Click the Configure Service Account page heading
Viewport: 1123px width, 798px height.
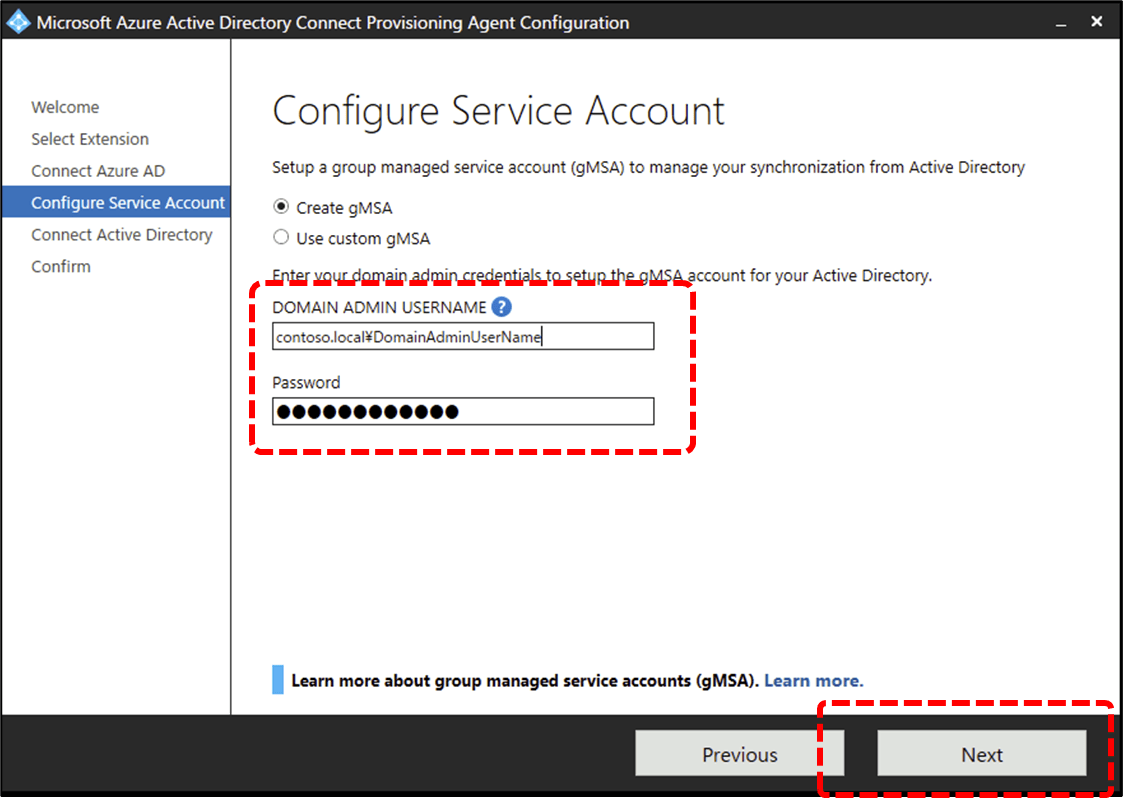498,112
